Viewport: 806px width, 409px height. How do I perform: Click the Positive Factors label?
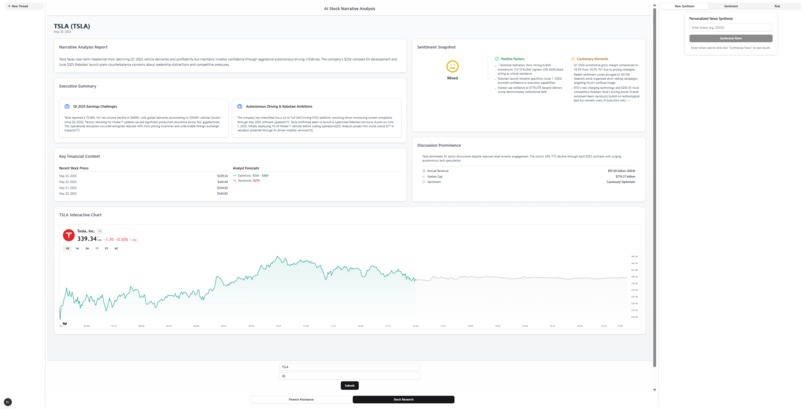pyautogui.click(x=512, y=59)
